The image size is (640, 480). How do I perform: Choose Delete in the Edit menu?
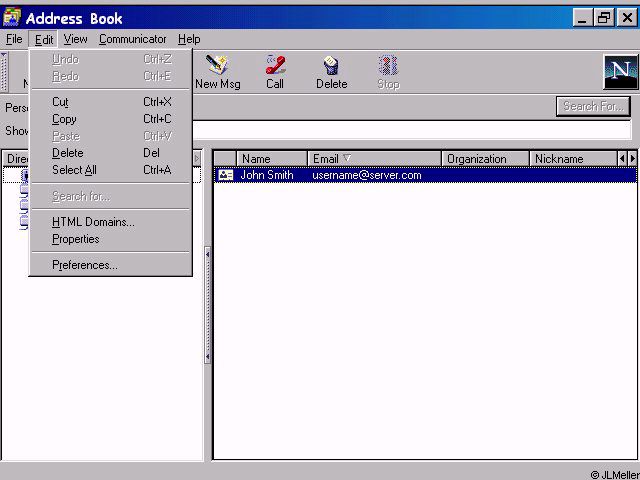110,153
